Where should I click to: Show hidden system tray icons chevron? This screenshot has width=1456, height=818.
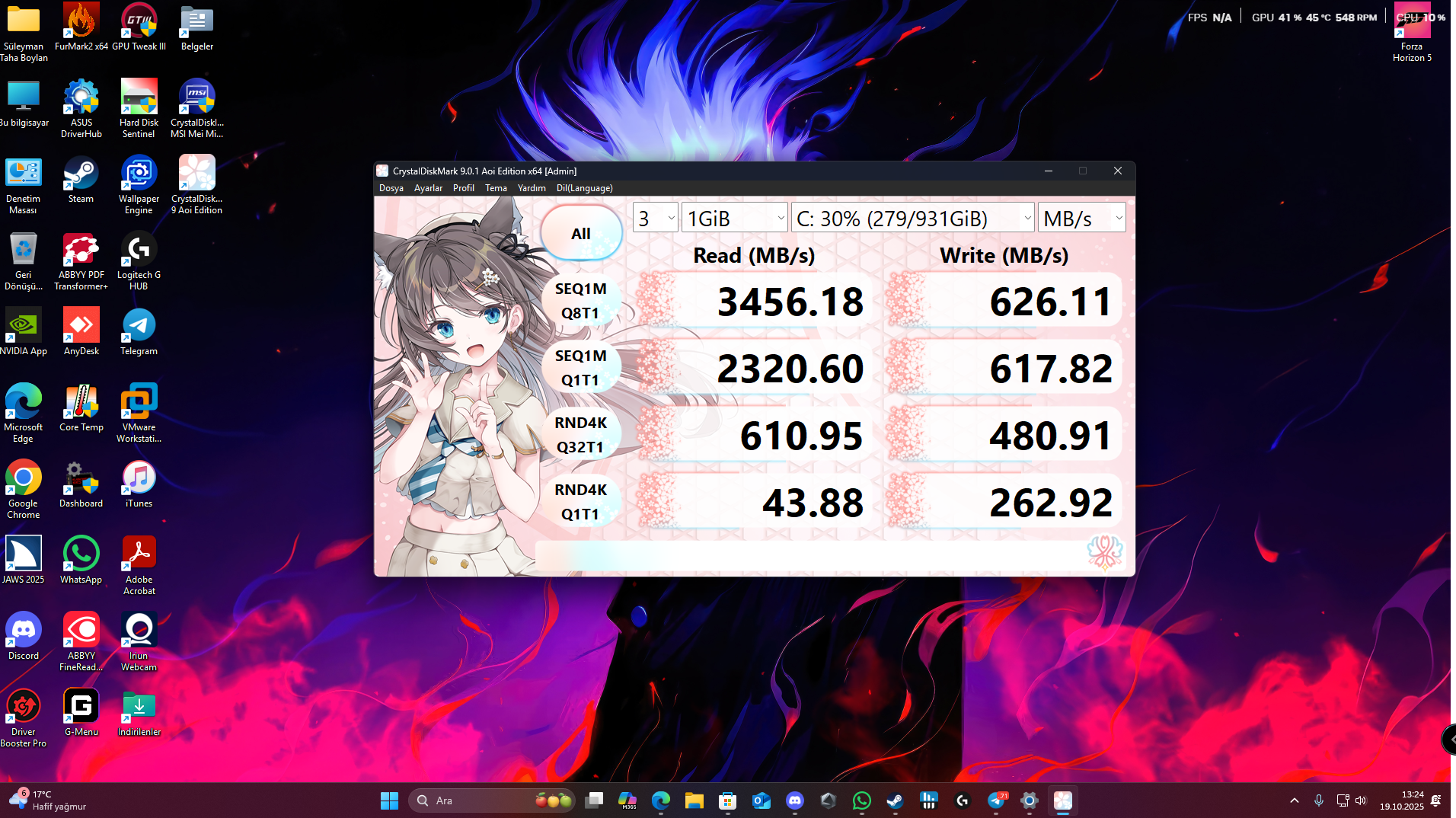[x=1294, y=800]
